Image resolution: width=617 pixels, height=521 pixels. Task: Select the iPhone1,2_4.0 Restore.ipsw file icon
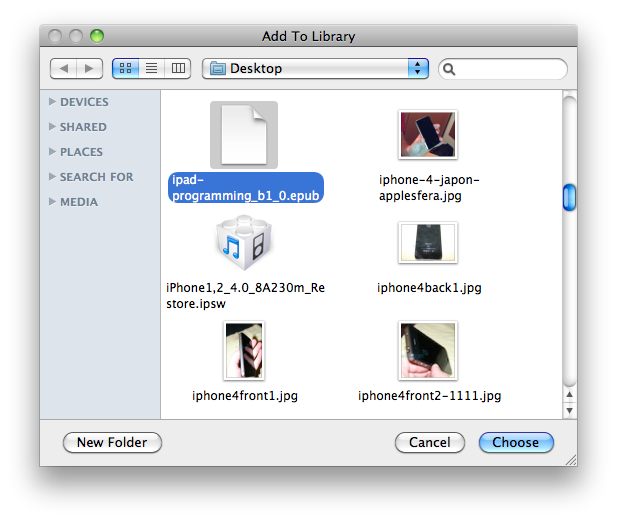244,243
